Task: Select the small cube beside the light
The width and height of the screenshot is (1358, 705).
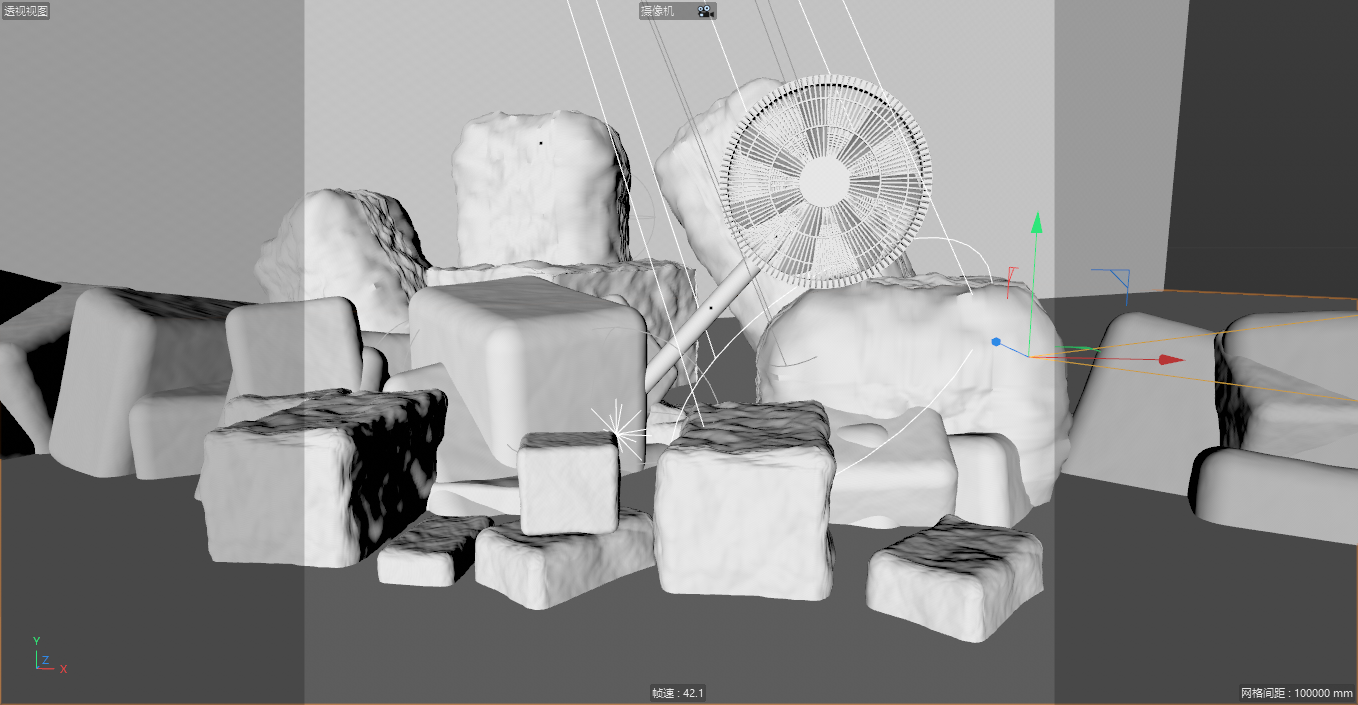Action: point(568,482)
